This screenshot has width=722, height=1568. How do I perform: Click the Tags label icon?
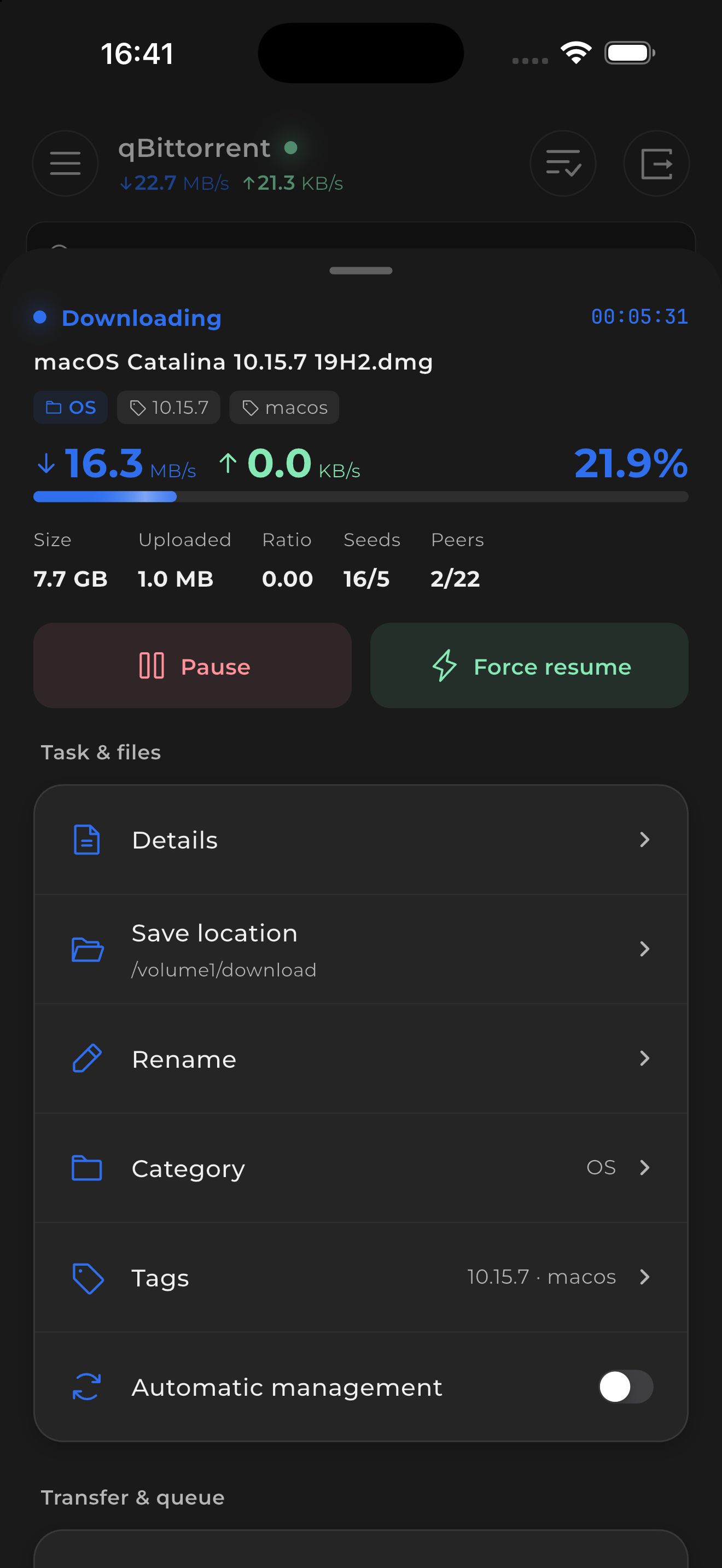pos(88,1278)
